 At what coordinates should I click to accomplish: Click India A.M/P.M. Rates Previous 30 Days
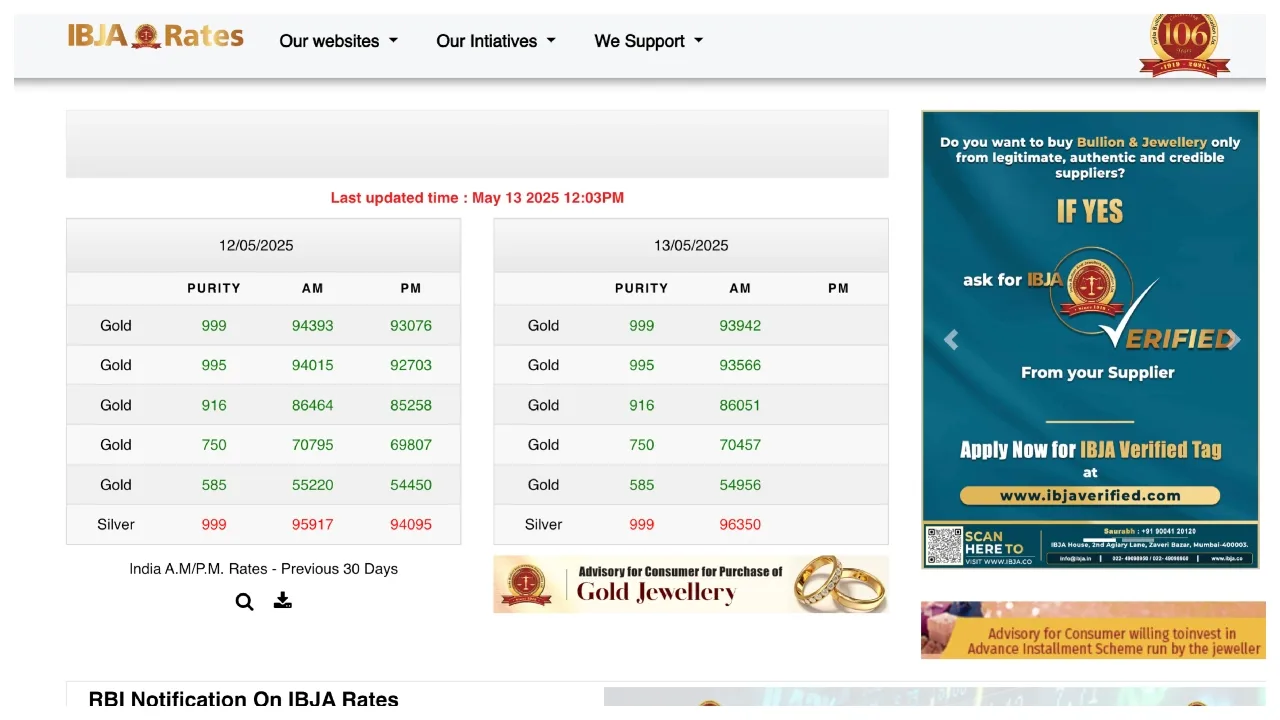tap(263, 569)
